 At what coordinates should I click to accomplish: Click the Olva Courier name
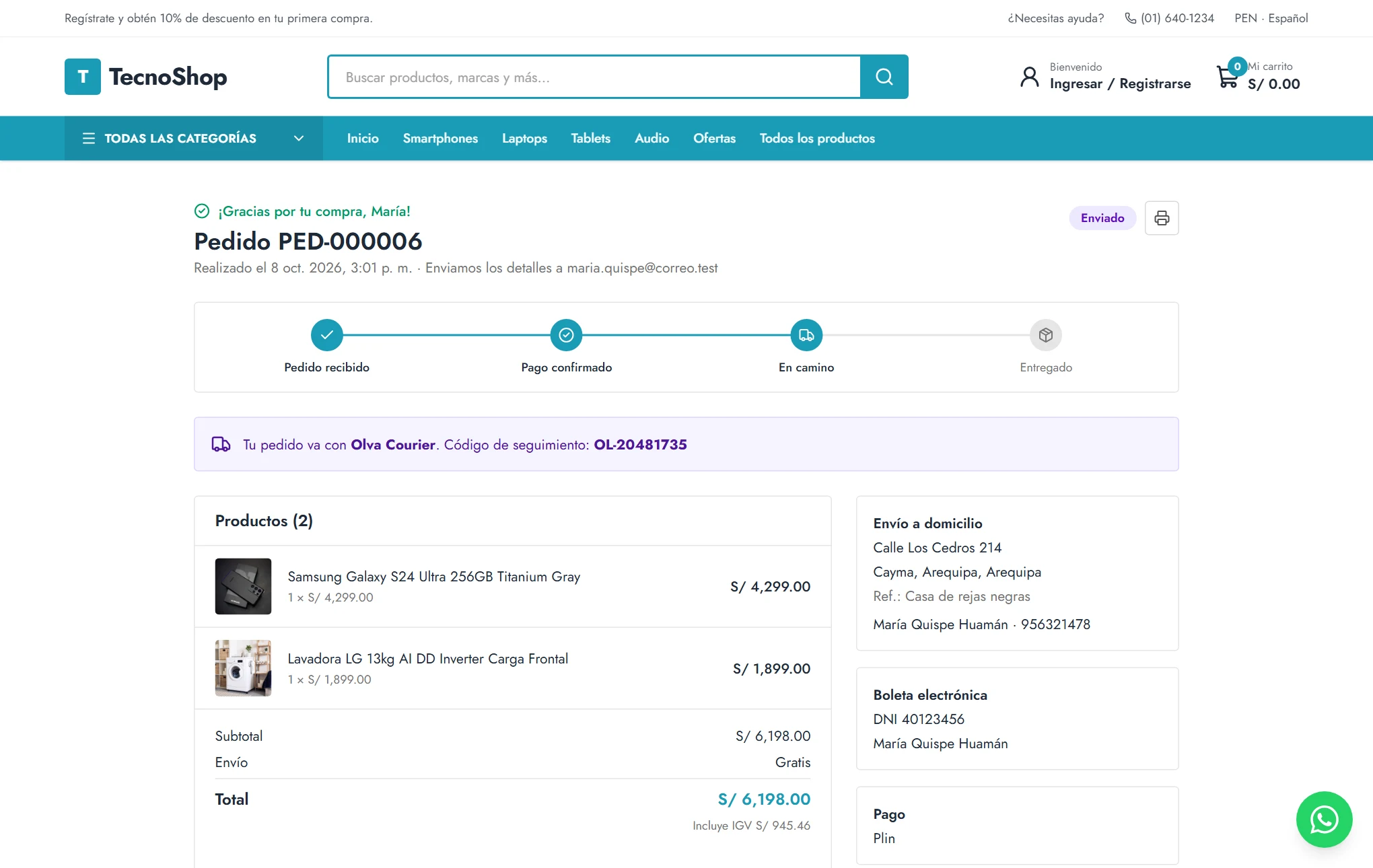393,444
